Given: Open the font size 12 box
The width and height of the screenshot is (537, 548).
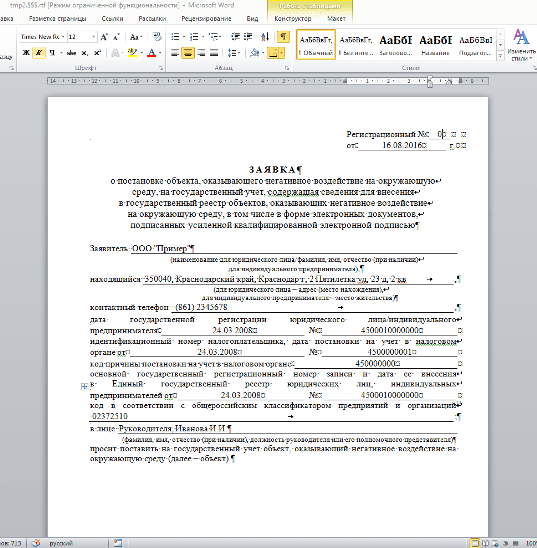Looking at the screenshot, I should click(82, 37).
